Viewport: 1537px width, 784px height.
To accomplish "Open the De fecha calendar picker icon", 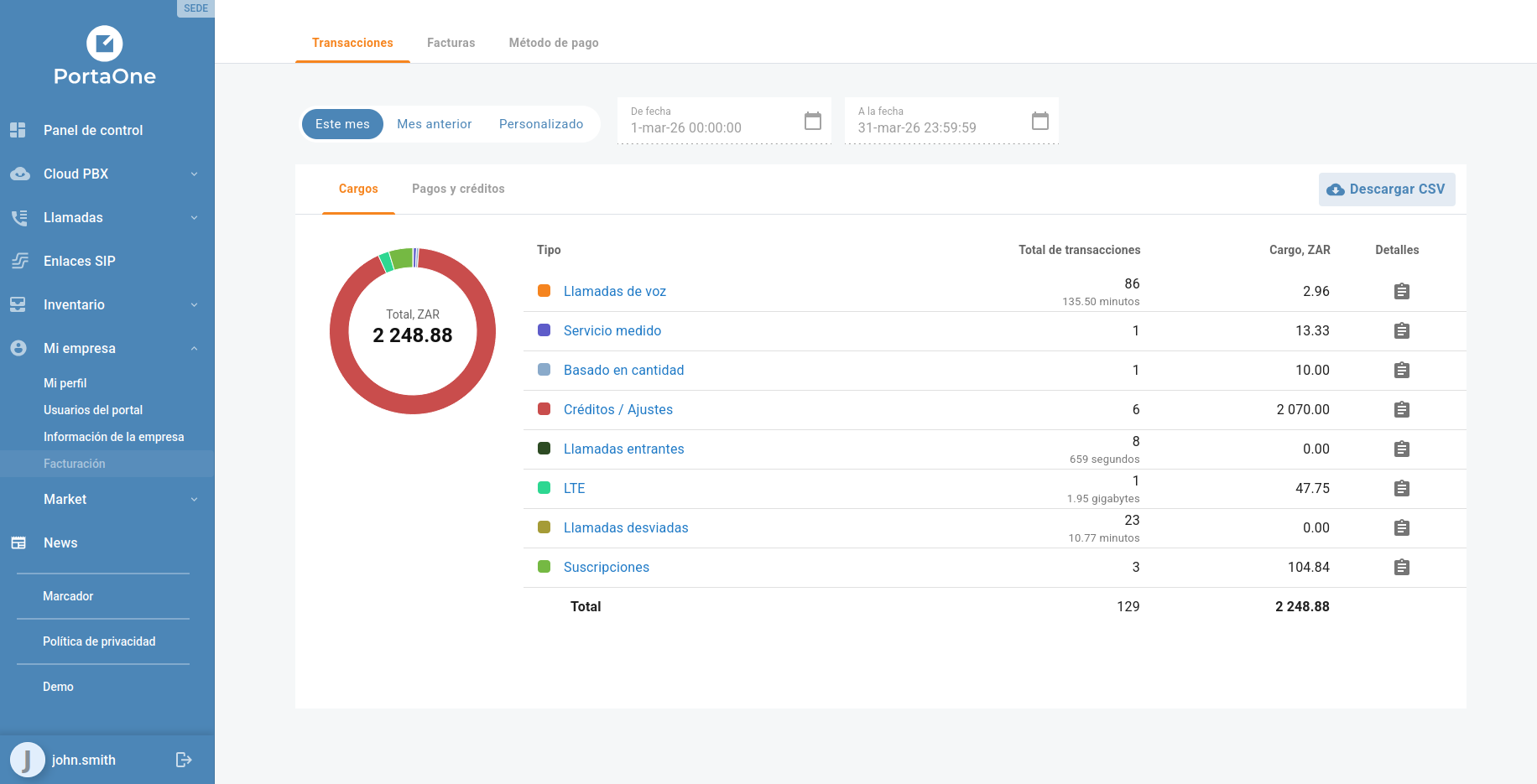I will point(812,122).
